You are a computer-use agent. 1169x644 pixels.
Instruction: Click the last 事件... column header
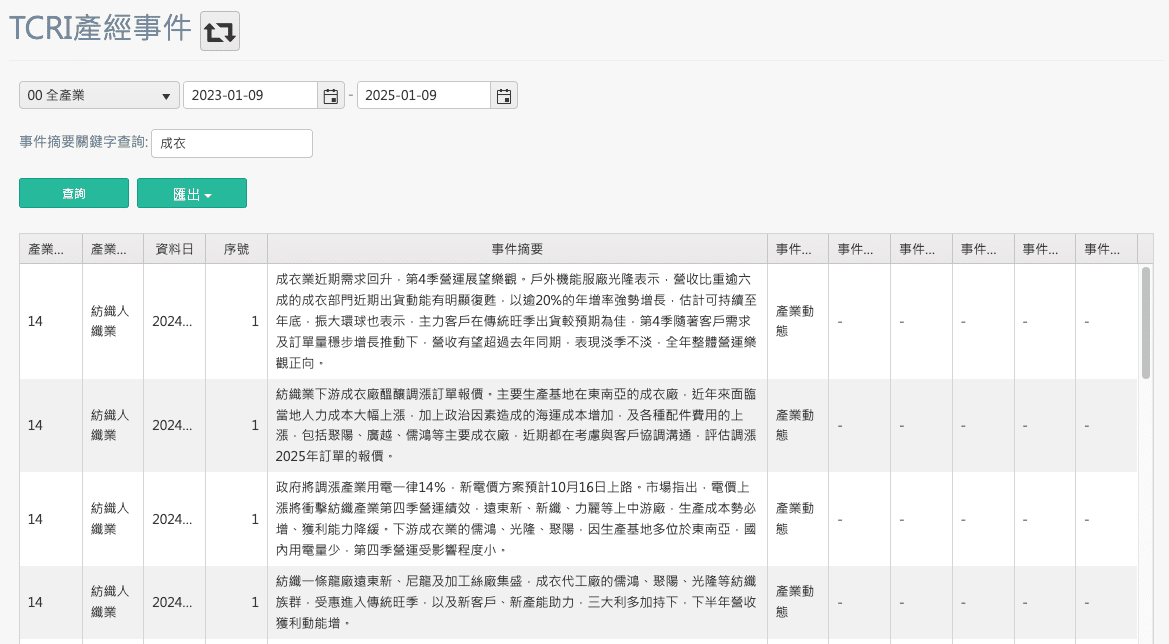pyautogui.click(x=1106, y=248)
